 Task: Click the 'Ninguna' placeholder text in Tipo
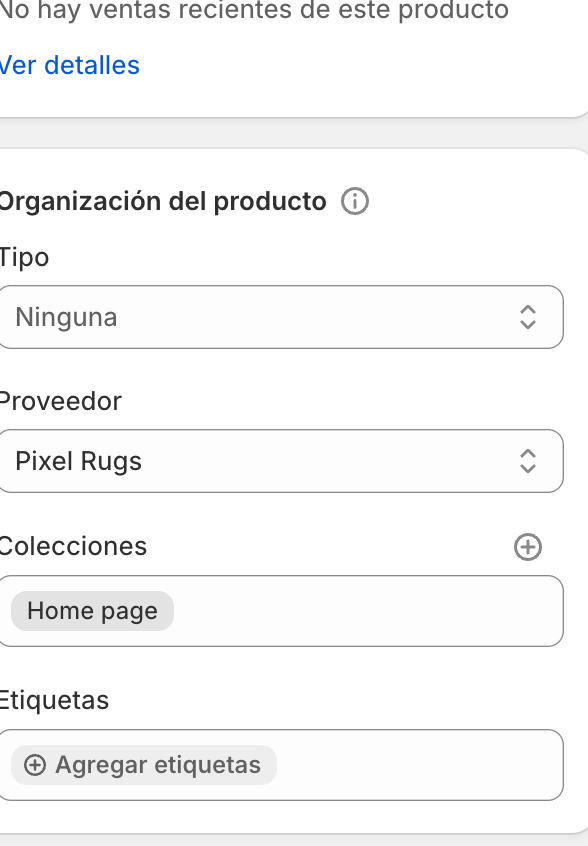66,317
